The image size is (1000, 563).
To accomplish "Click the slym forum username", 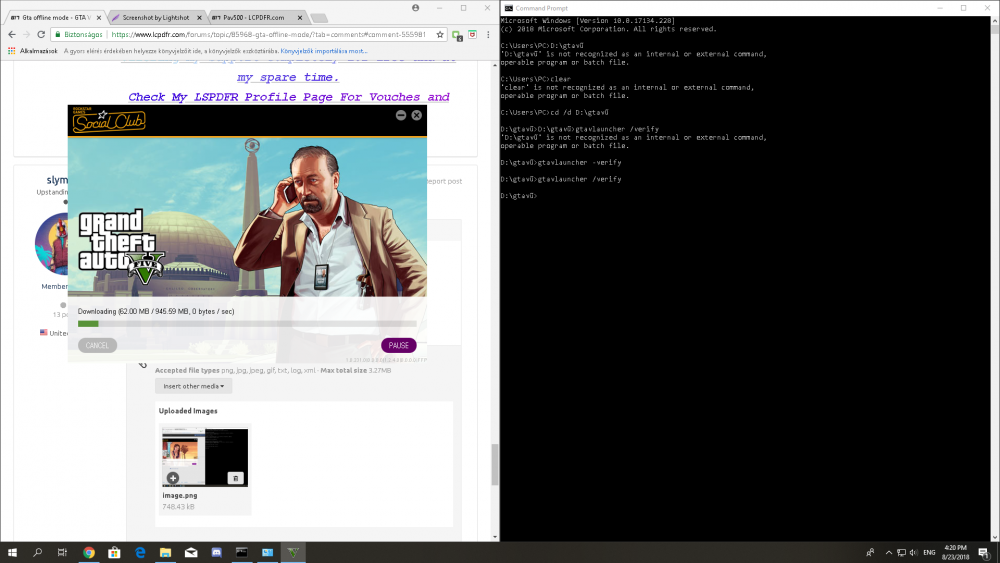I will (x=57, y=180).
